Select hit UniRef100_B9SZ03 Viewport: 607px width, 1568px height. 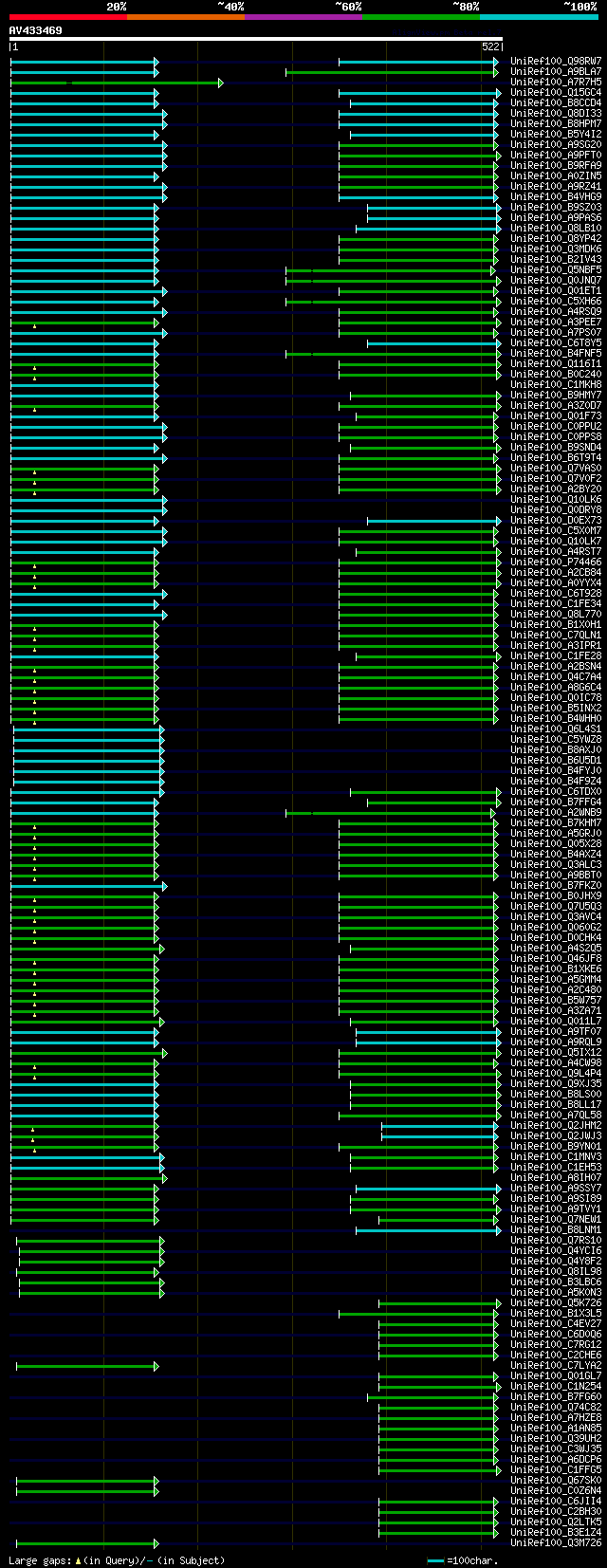[556, 207]
